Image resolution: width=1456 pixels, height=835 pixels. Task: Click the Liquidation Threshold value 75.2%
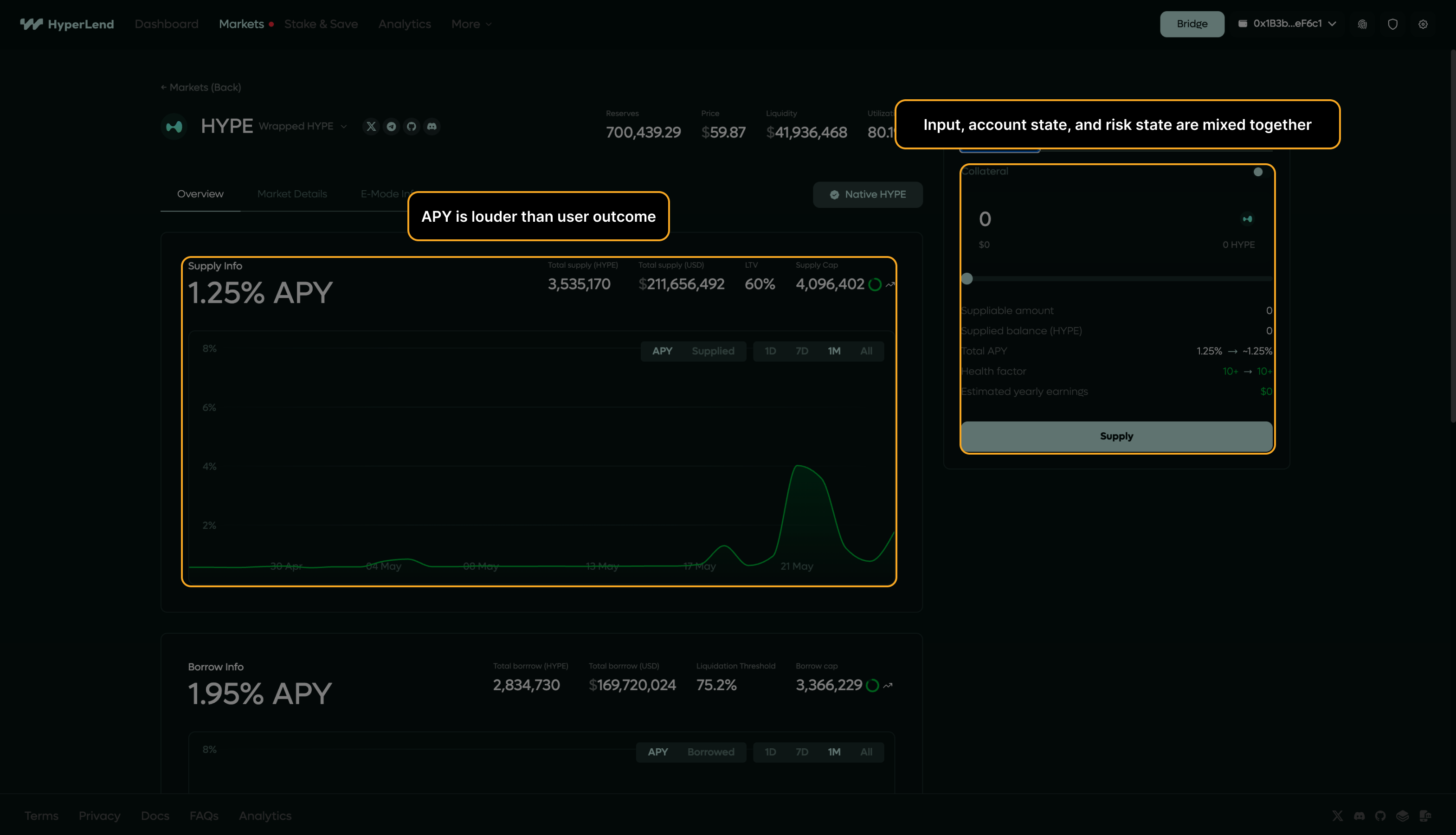coord(717,685)
